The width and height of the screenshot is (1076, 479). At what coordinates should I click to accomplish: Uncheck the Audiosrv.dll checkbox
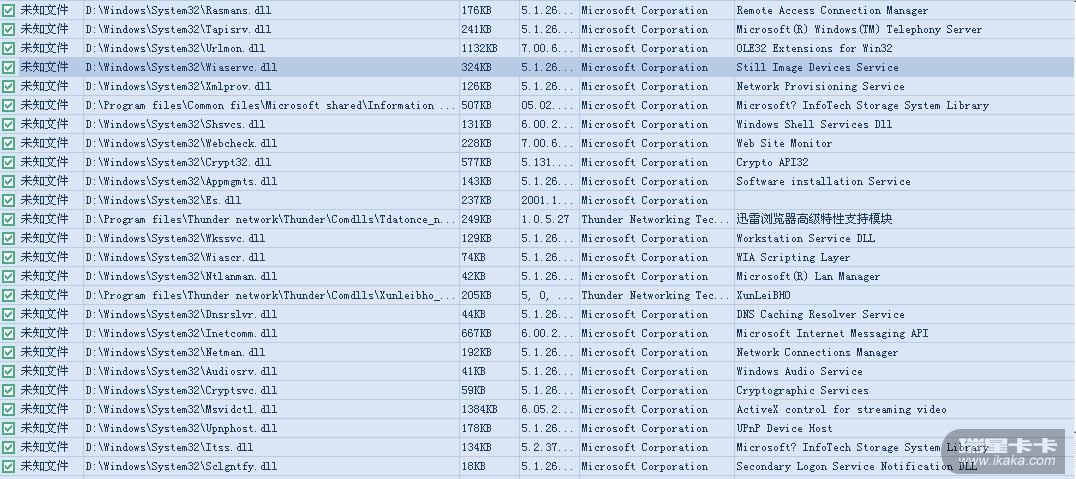pos(8,371)
